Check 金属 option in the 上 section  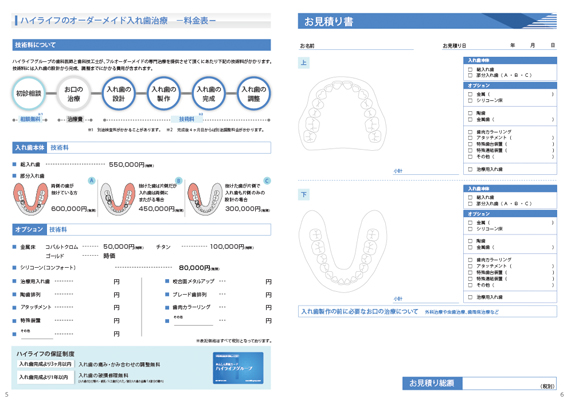pyautogui.click(x=470, y=94)
